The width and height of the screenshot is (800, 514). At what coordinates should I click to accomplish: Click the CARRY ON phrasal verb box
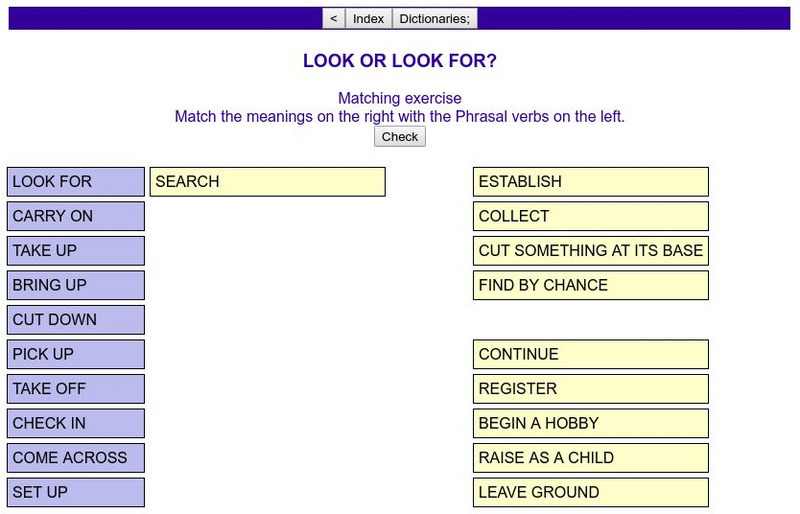76,216
